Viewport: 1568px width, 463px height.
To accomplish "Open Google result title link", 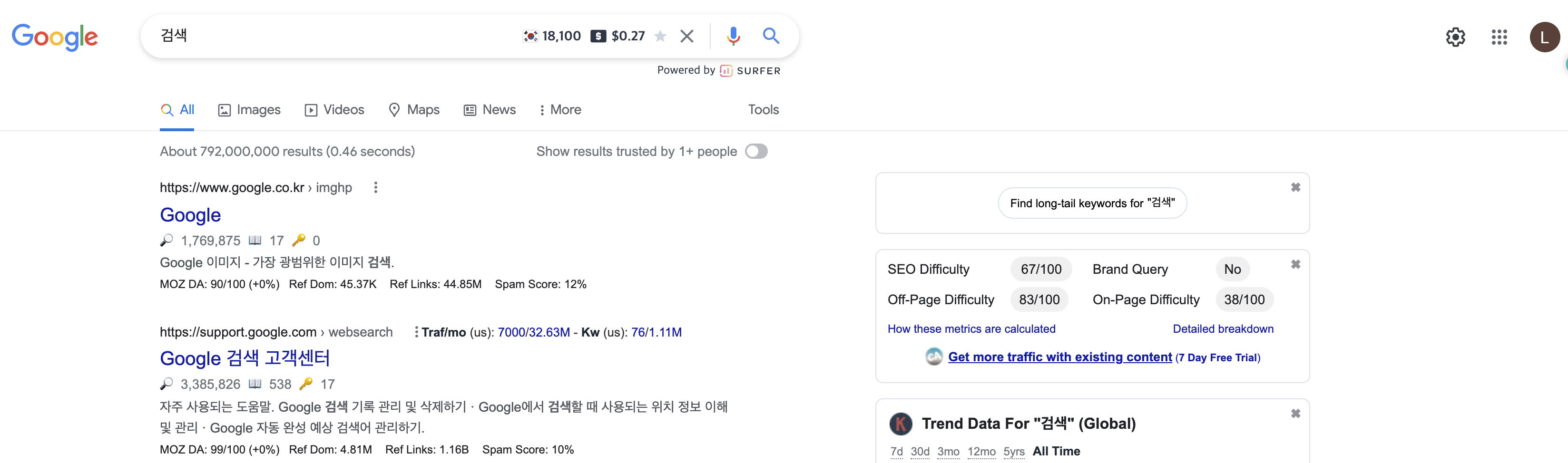I will [190, 215].
